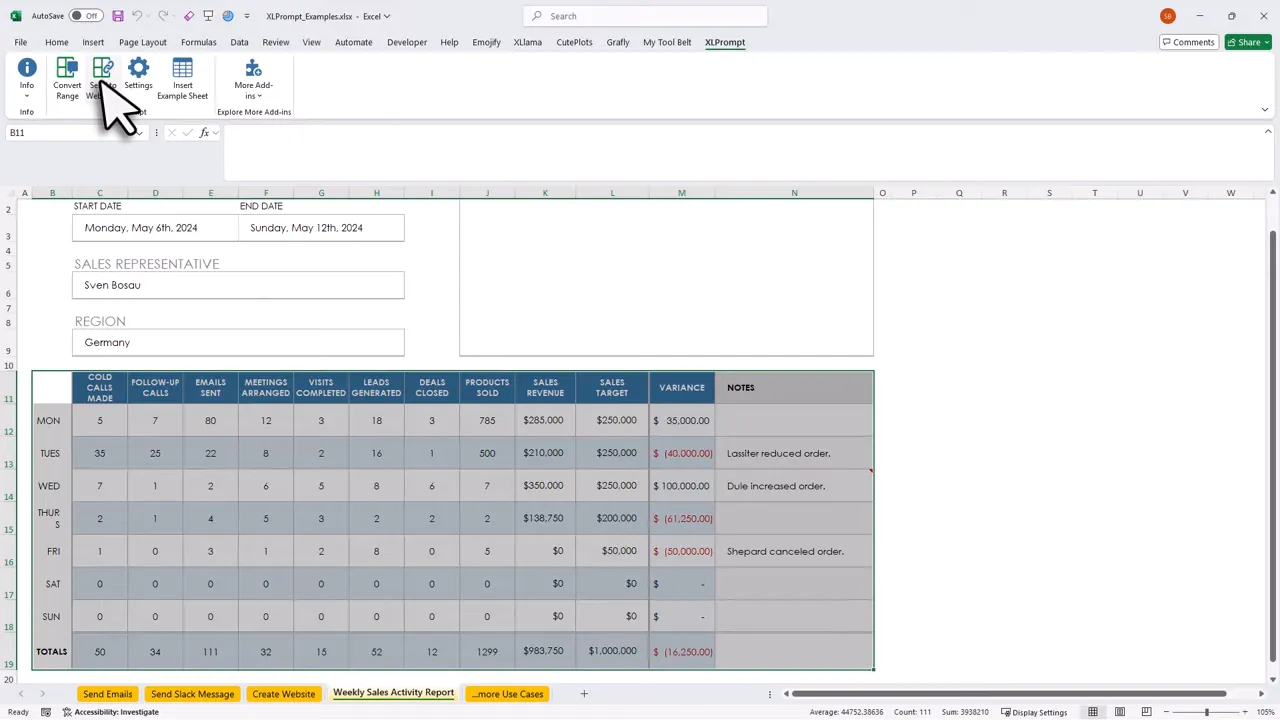
Task: Click the Set to Website icon
Action: click(x=103, y=68)
